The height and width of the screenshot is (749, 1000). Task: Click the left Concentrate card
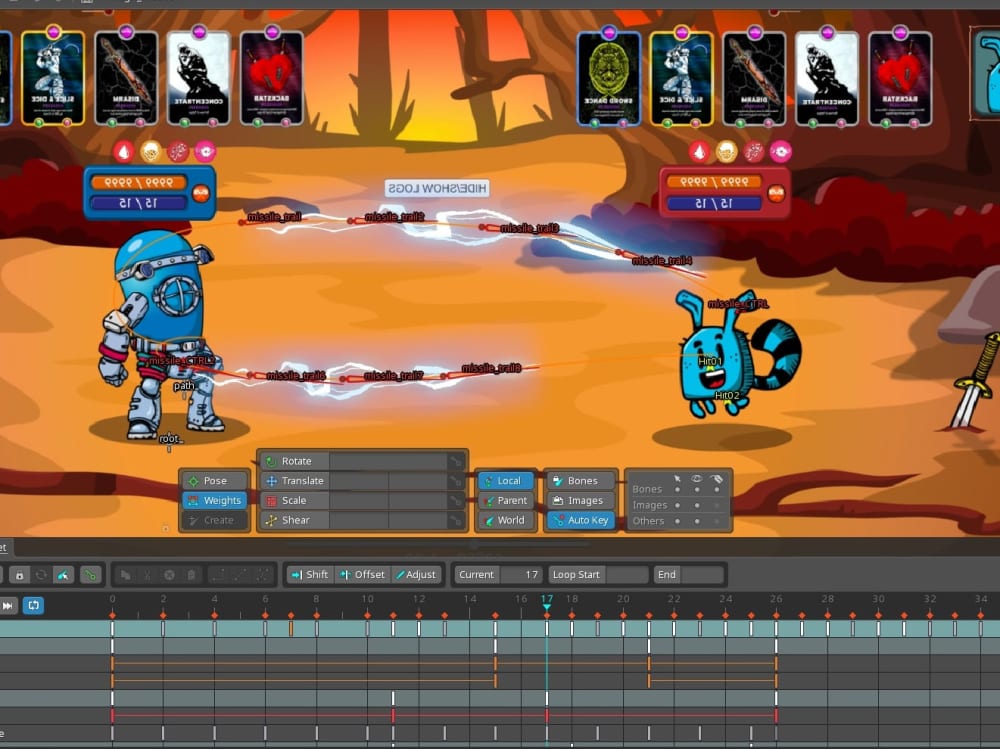tap(198, 78)
